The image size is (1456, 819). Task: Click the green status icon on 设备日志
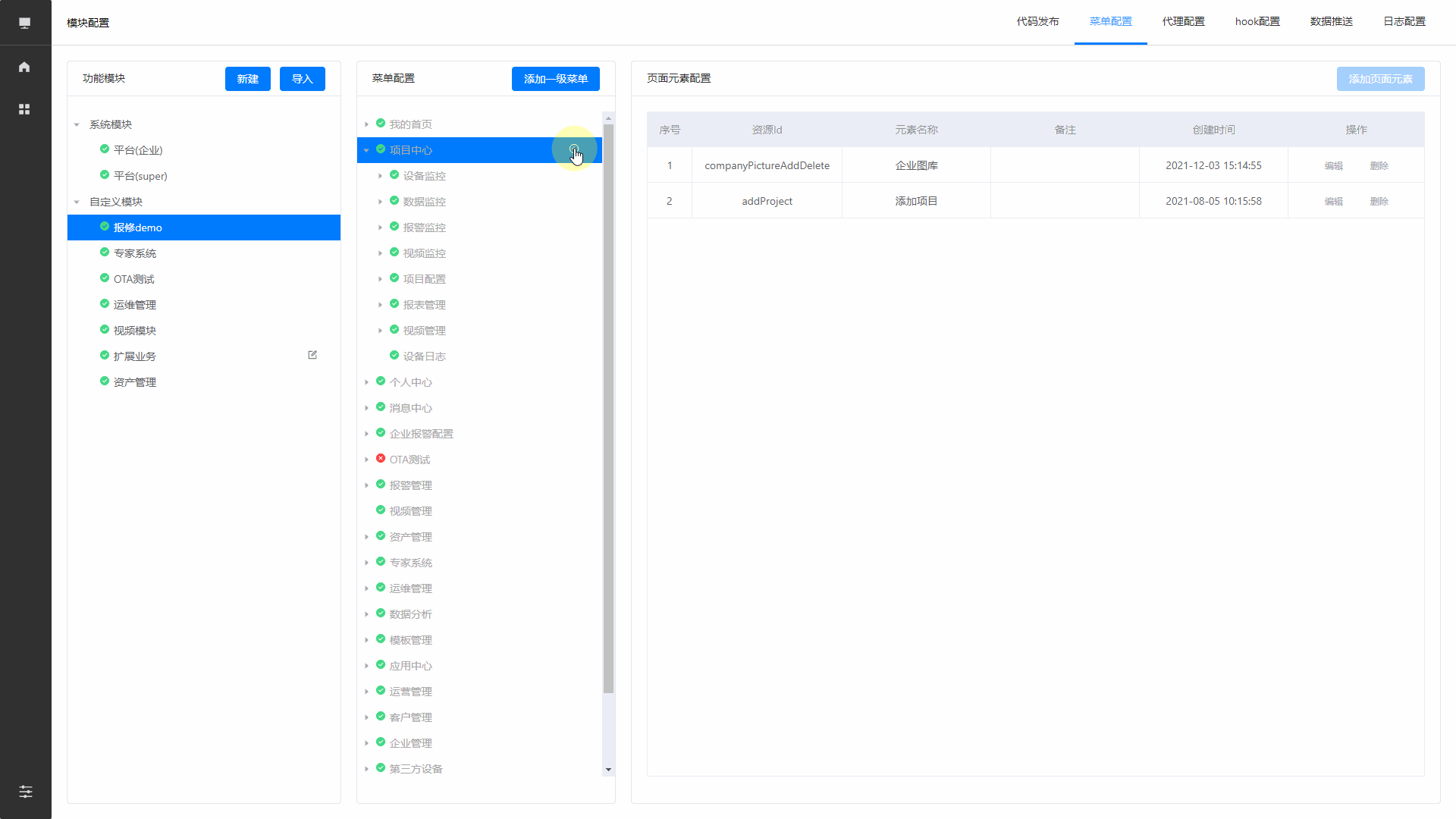(x=394, y=355)
